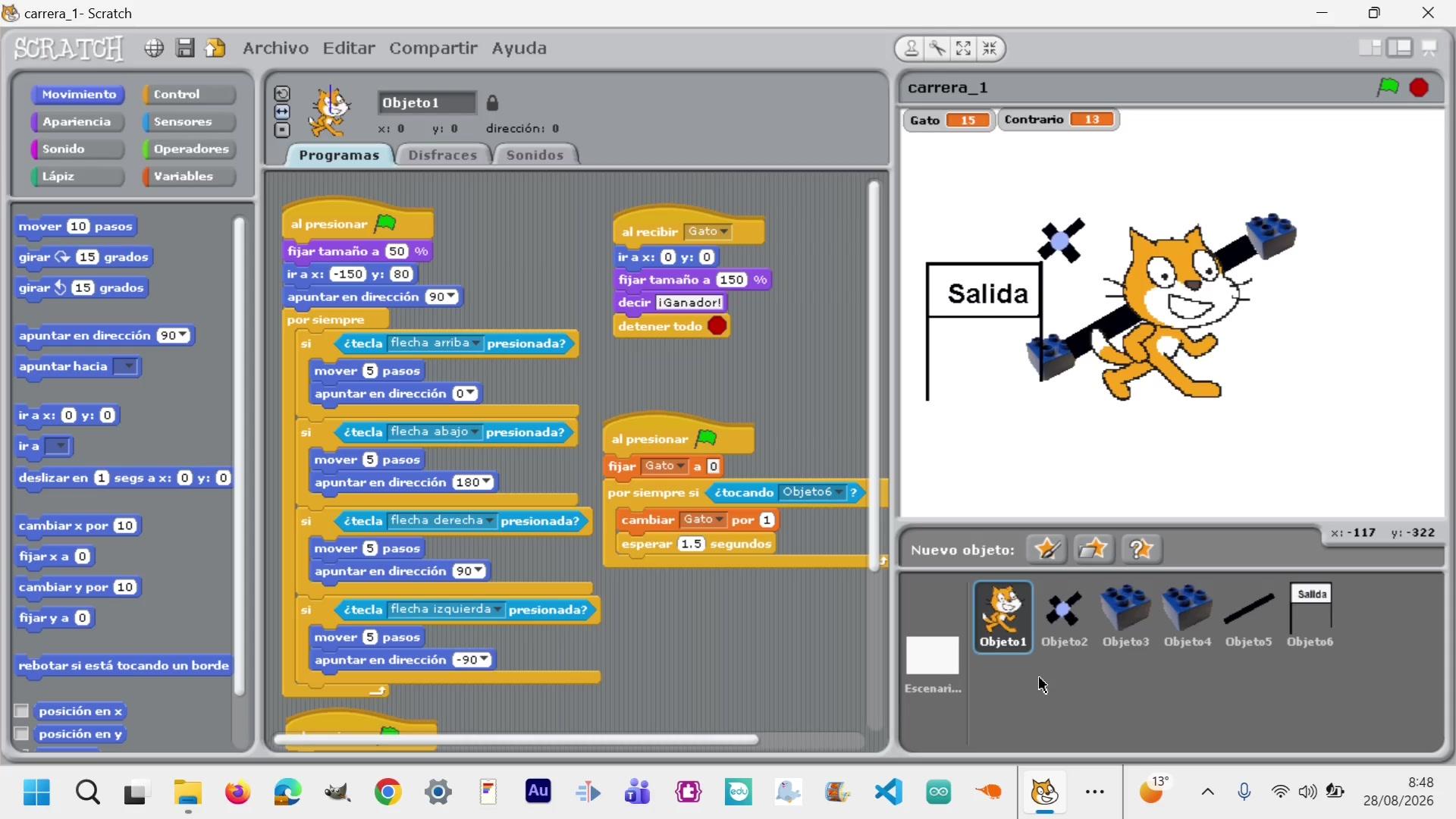Select the shrink sprite tool
The height and width of the screenshot is (819, 1456).
990,49
